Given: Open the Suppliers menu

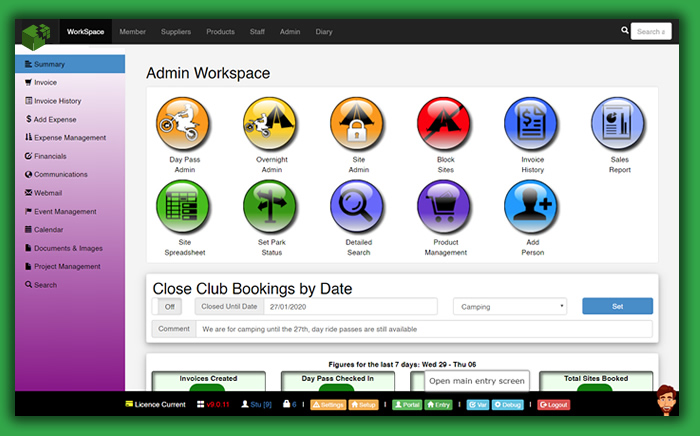Looking at the screenshot, I should tap(176, 32).
